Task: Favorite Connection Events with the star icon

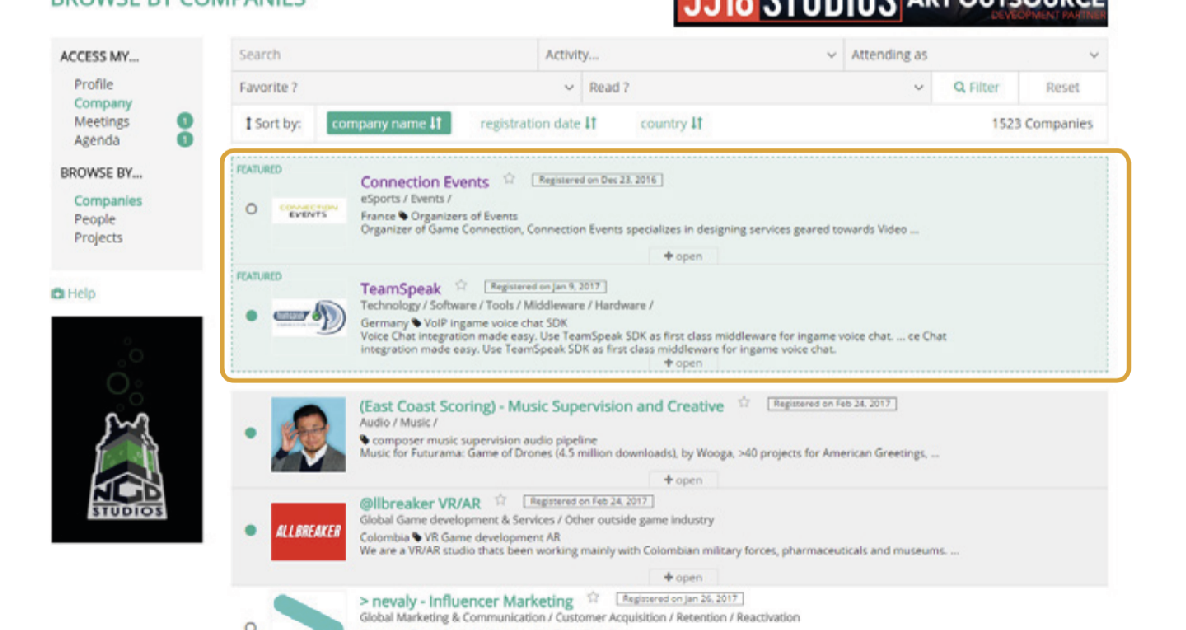Action: [509, 179]
